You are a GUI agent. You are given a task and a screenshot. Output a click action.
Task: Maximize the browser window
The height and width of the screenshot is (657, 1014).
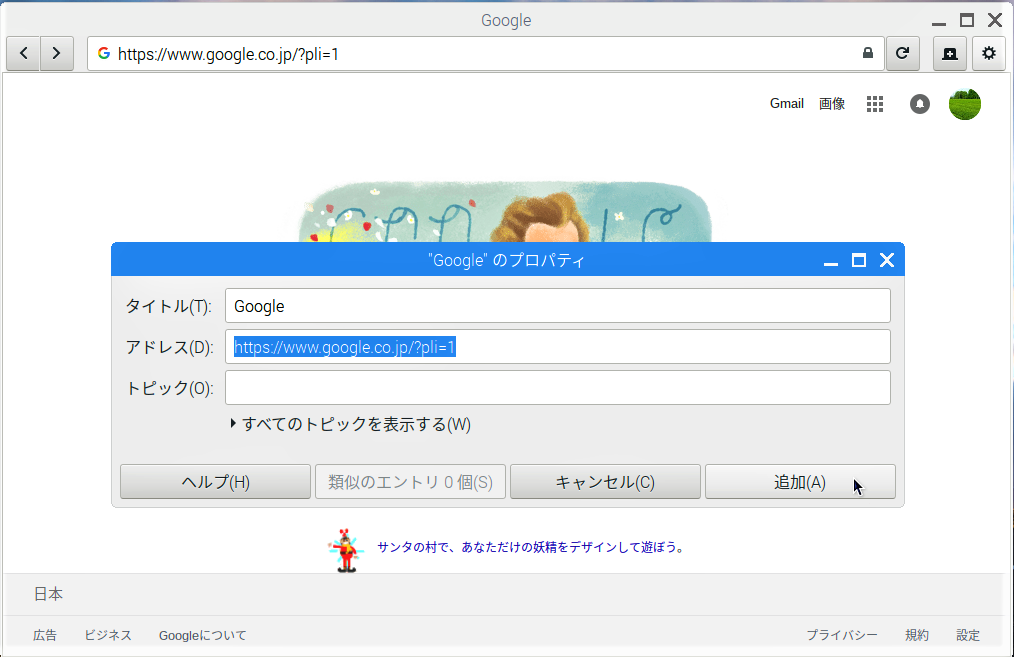click(967, 20)
